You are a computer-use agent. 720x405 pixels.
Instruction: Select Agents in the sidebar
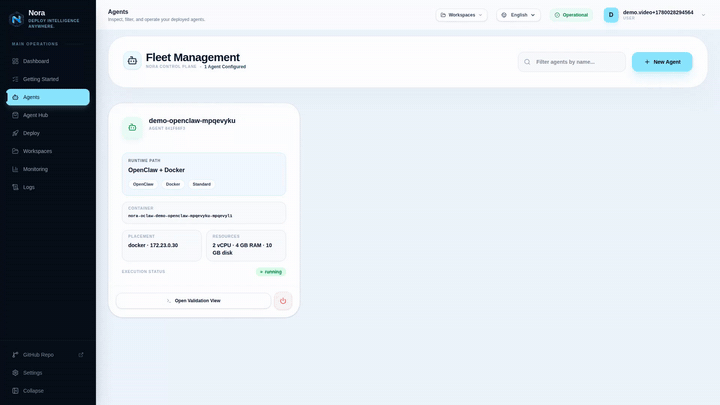[x=48, y=97]
